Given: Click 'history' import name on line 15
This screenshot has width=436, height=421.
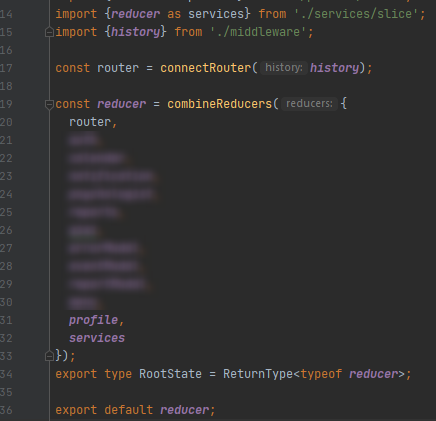Looking at the screenshot, I should click(x=135, y=32).
